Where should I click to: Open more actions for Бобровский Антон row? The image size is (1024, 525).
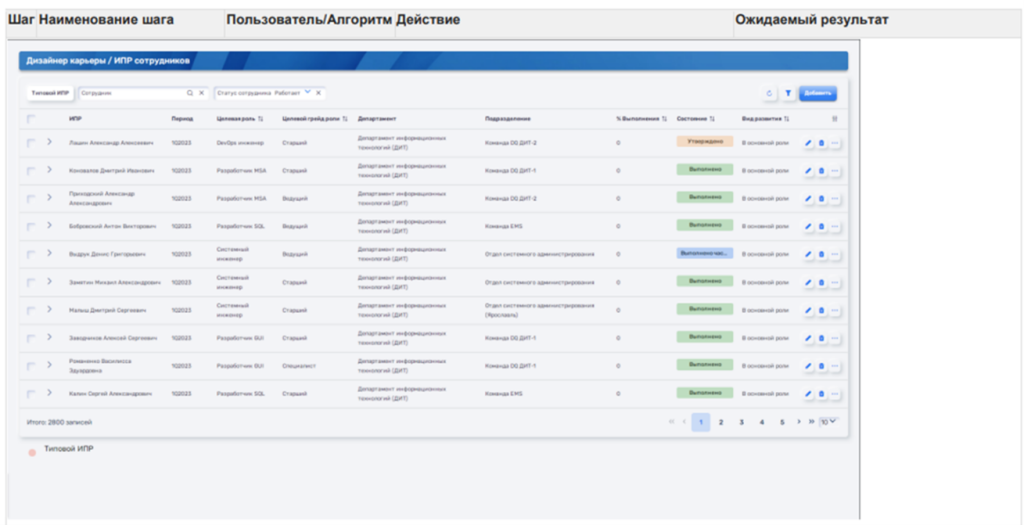pyautogui.click(x=835, y=226)
